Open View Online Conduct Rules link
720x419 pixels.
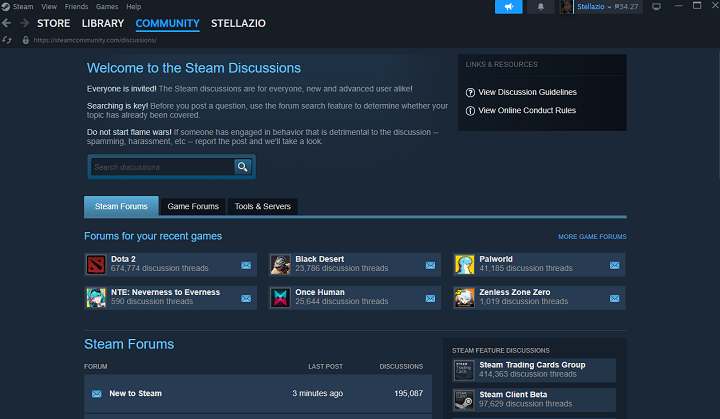[x=527, y=111]
